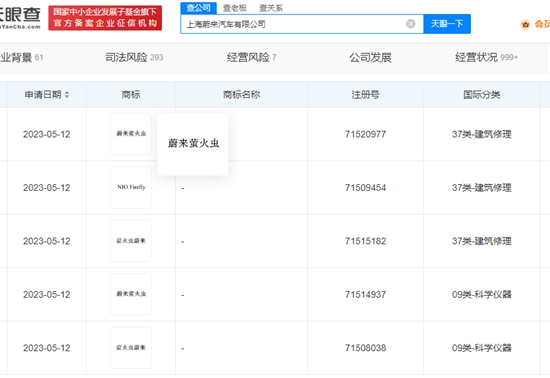
Task: Clear the search box with the X icon
Action: (411, 24)
